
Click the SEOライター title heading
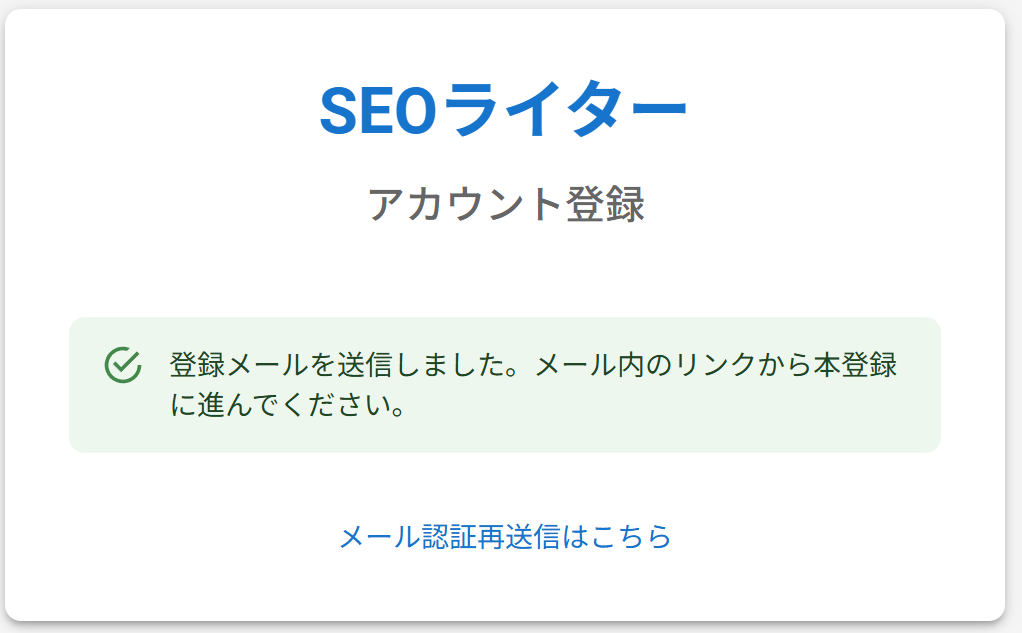pyautogui.click(x=503, y=110)
